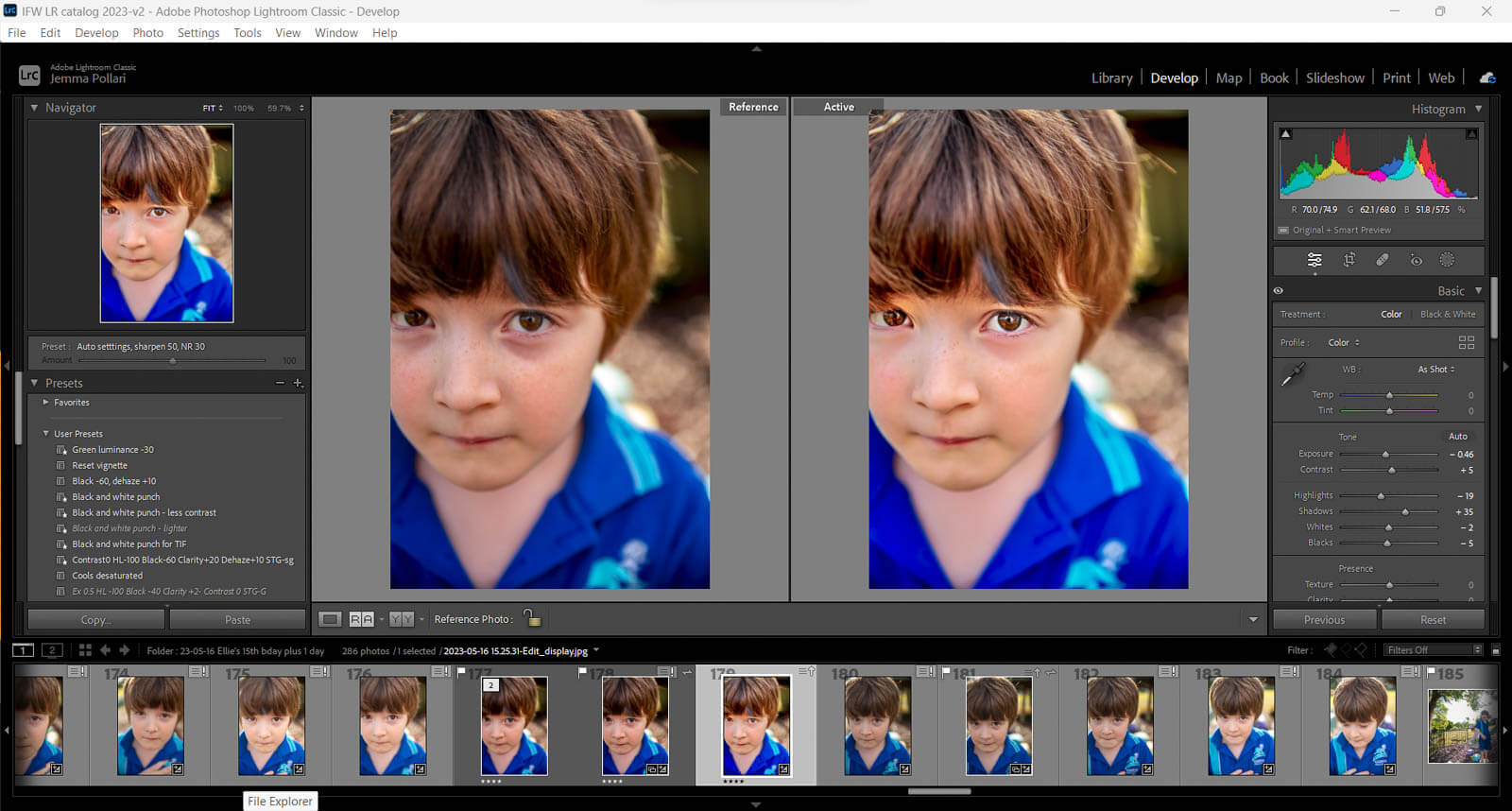Screen dimensions: 1512x811
Task: Open the WB As Shot dropdown
Action: [1435, 370]
